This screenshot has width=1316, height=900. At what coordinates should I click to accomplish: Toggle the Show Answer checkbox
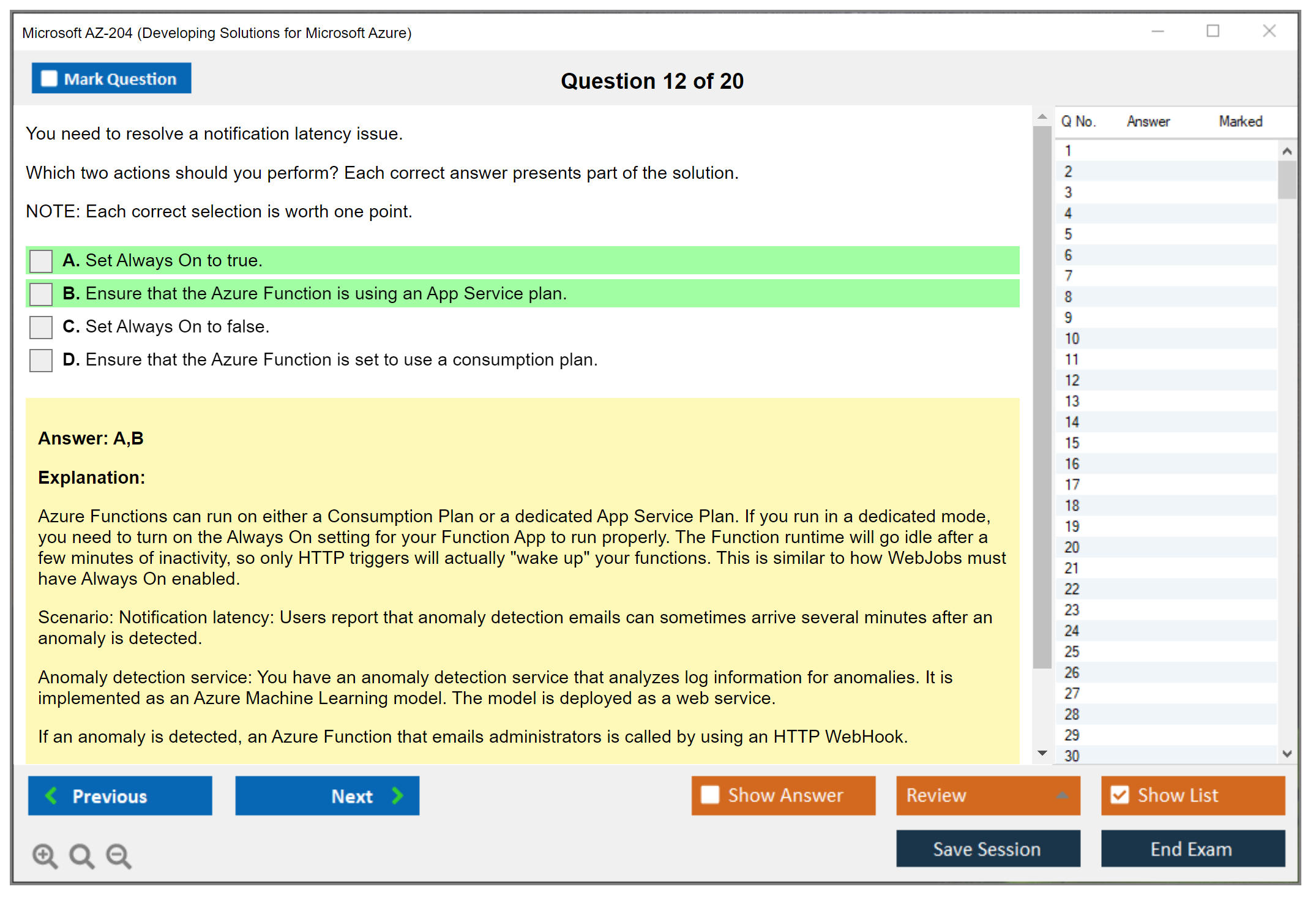(710, 795)
